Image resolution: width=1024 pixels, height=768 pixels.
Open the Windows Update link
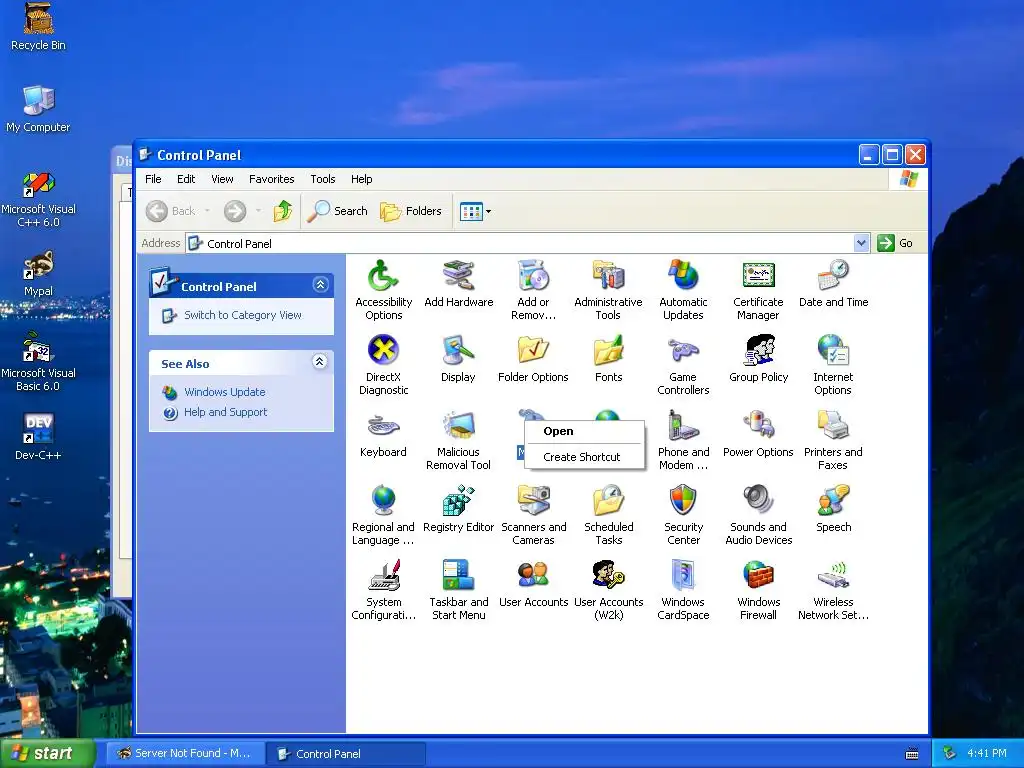(225, 392)
